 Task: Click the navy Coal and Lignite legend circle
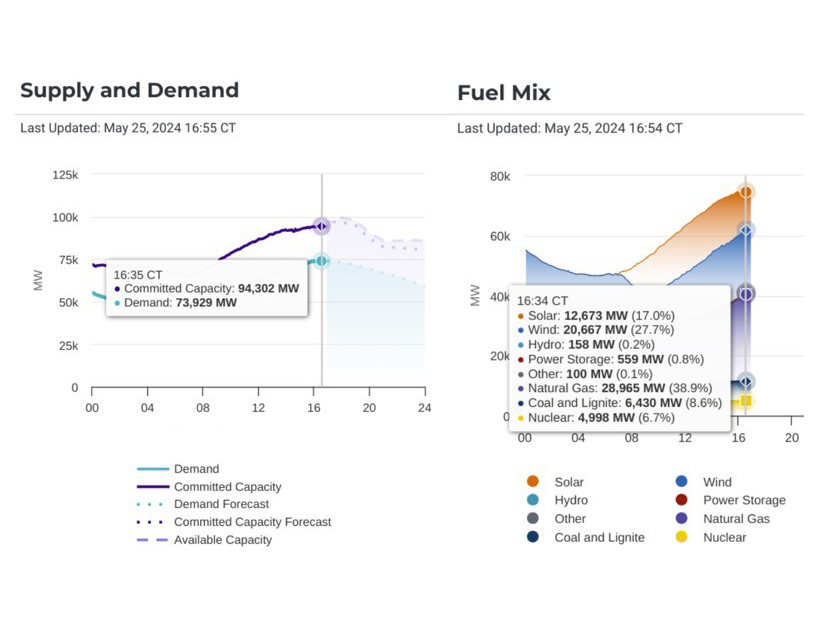pyautogui.click(x=533, y=537)
